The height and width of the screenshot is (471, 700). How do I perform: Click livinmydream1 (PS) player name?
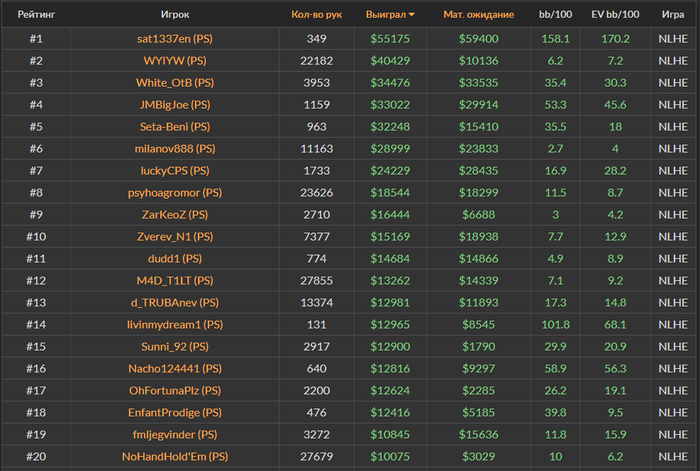pyautogui.click(x=175, y=325)
